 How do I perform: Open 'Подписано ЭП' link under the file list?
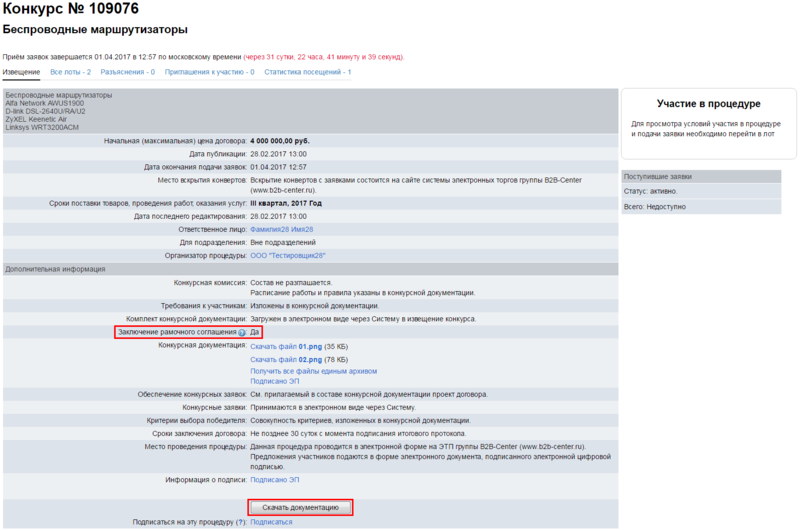pyautogui.click(x=274, y=381)
